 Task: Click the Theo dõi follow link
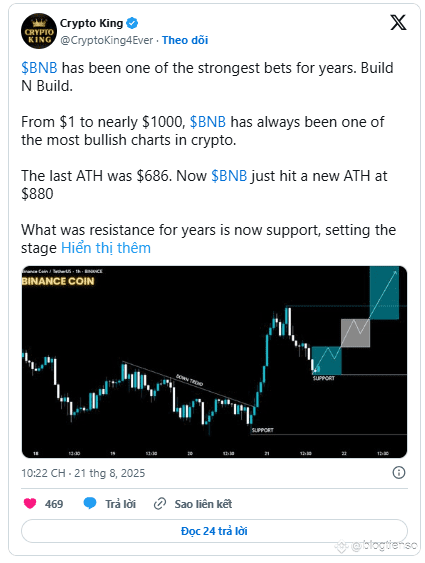click(x=185, y=40)
